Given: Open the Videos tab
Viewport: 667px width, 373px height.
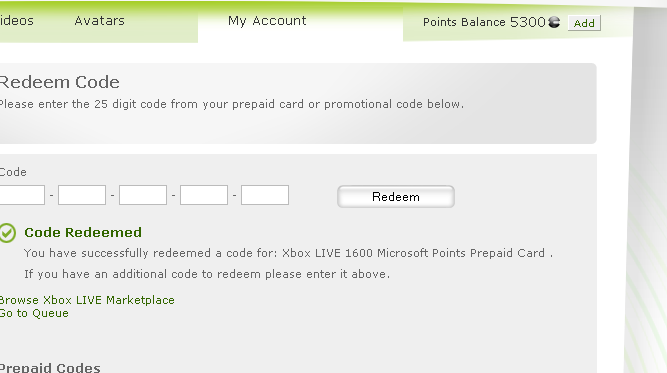Looking at the screenshot, I should point(17,21).
